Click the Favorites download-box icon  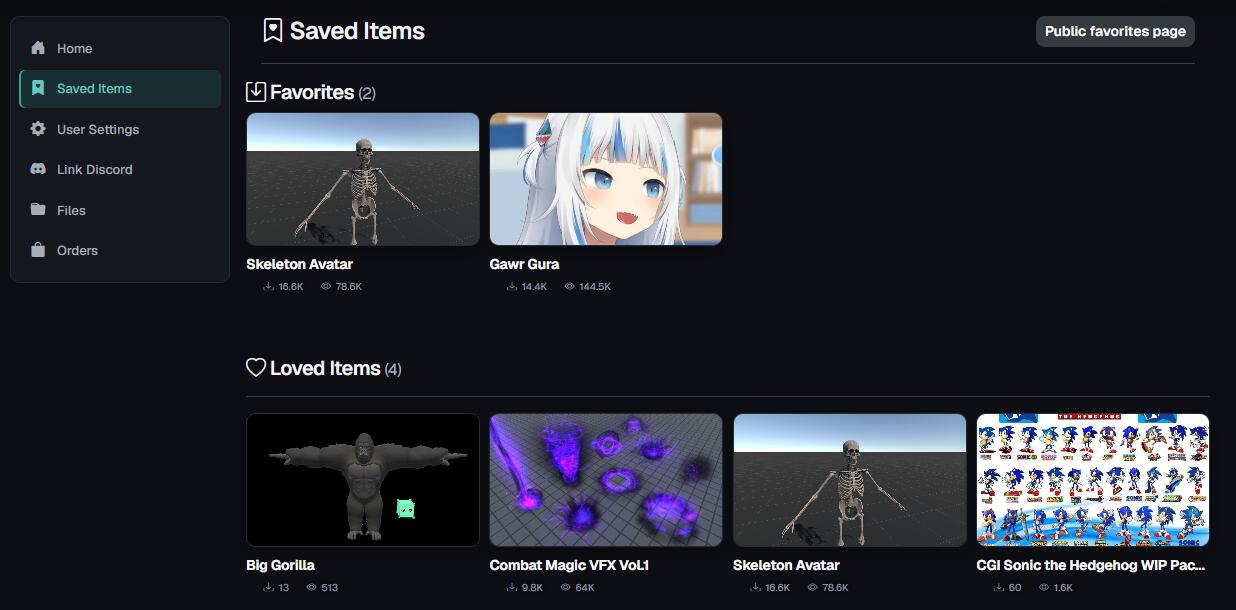coord(256,92)
